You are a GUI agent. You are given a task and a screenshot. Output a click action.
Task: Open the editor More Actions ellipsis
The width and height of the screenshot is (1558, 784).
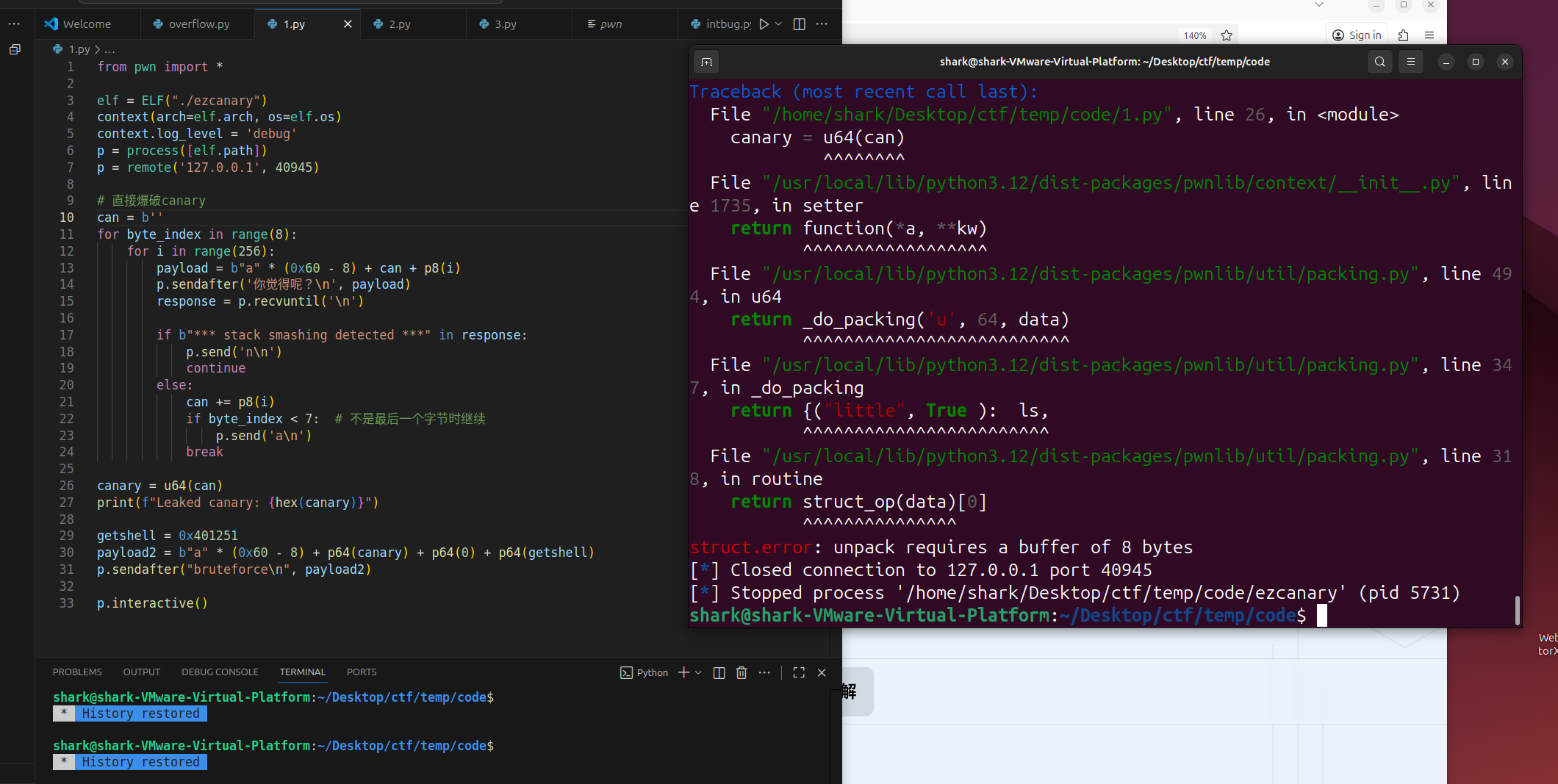822,24
